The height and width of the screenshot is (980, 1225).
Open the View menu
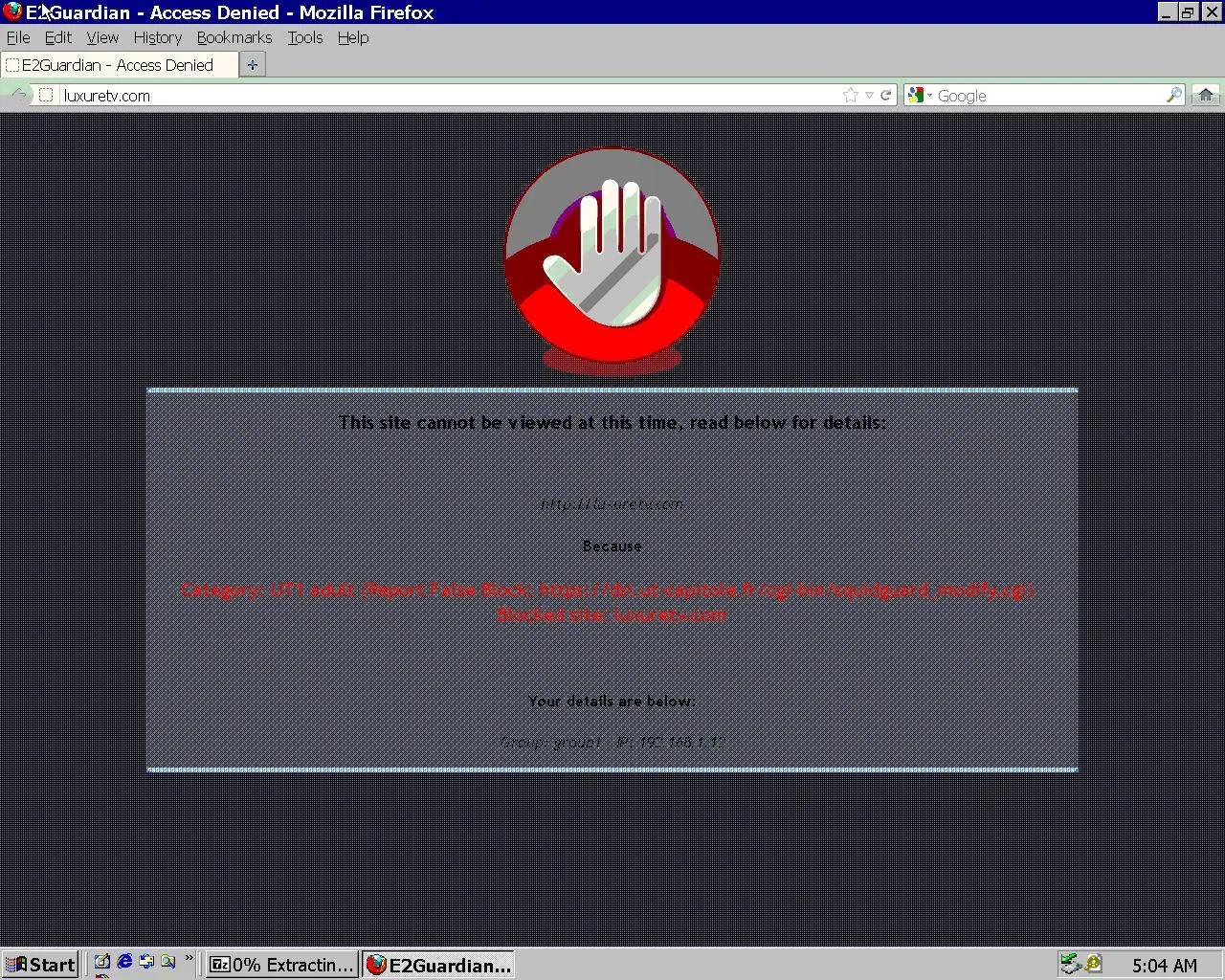[x=102, y=37]
